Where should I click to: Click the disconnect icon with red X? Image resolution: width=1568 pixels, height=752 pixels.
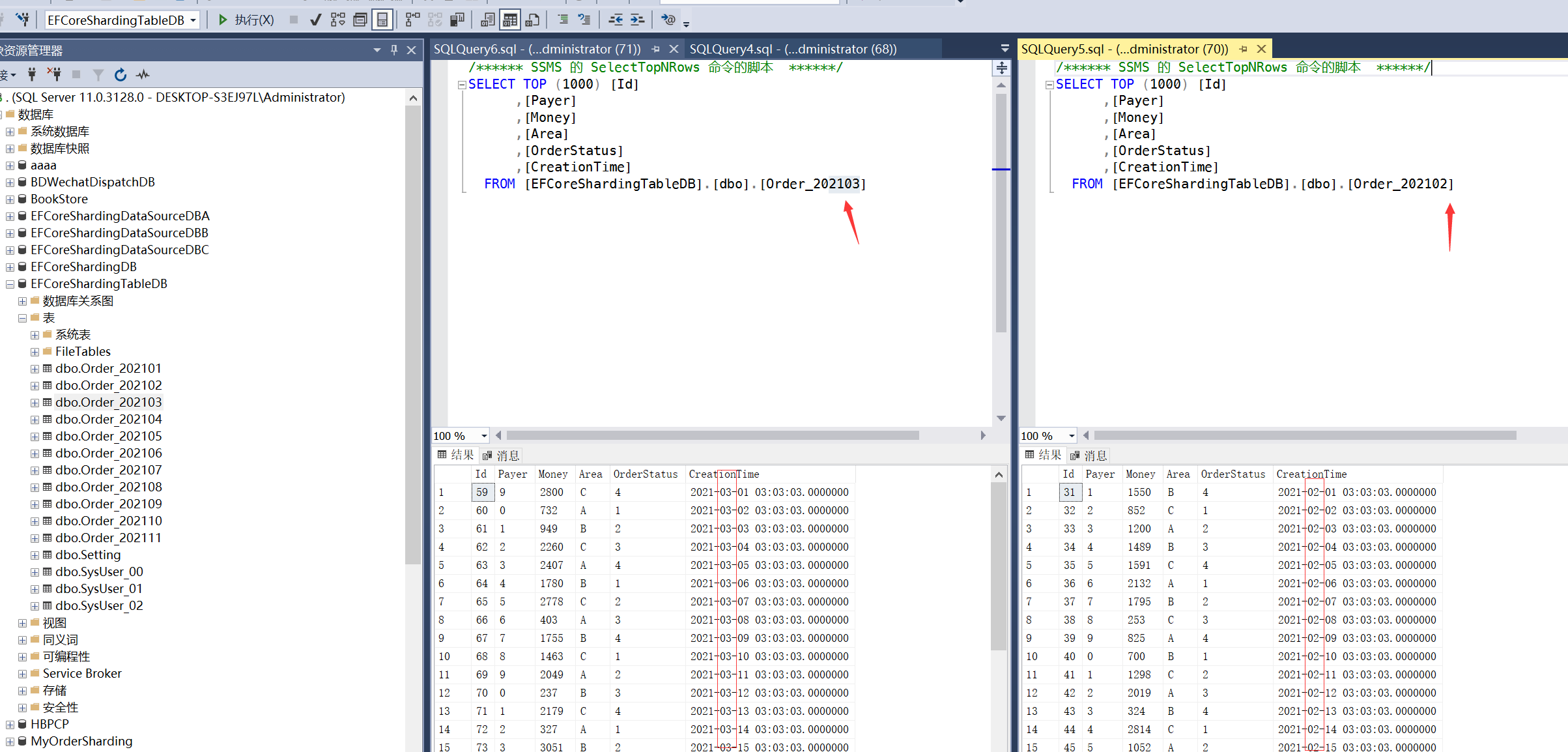pyautogui.click(x=55, y=75)
